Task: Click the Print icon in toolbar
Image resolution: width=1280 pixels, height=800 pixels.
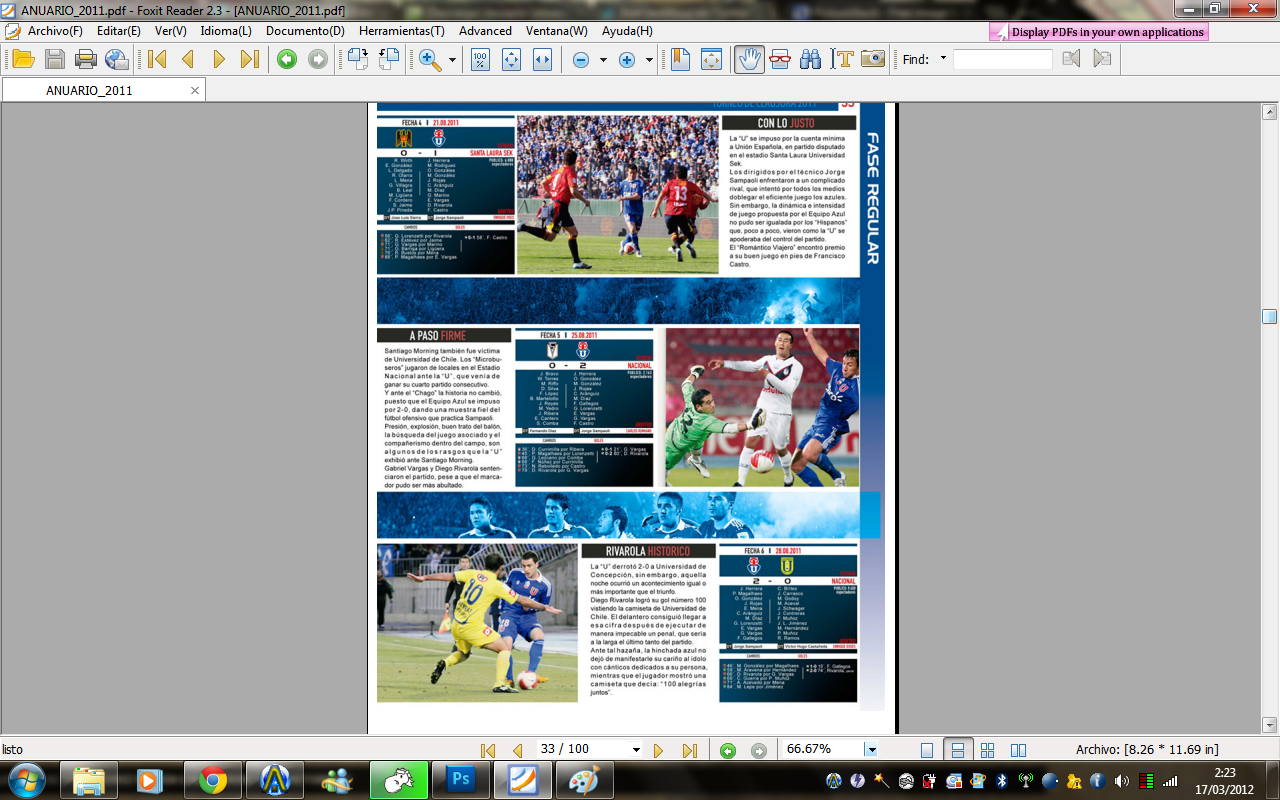Action: click(86, 59)
